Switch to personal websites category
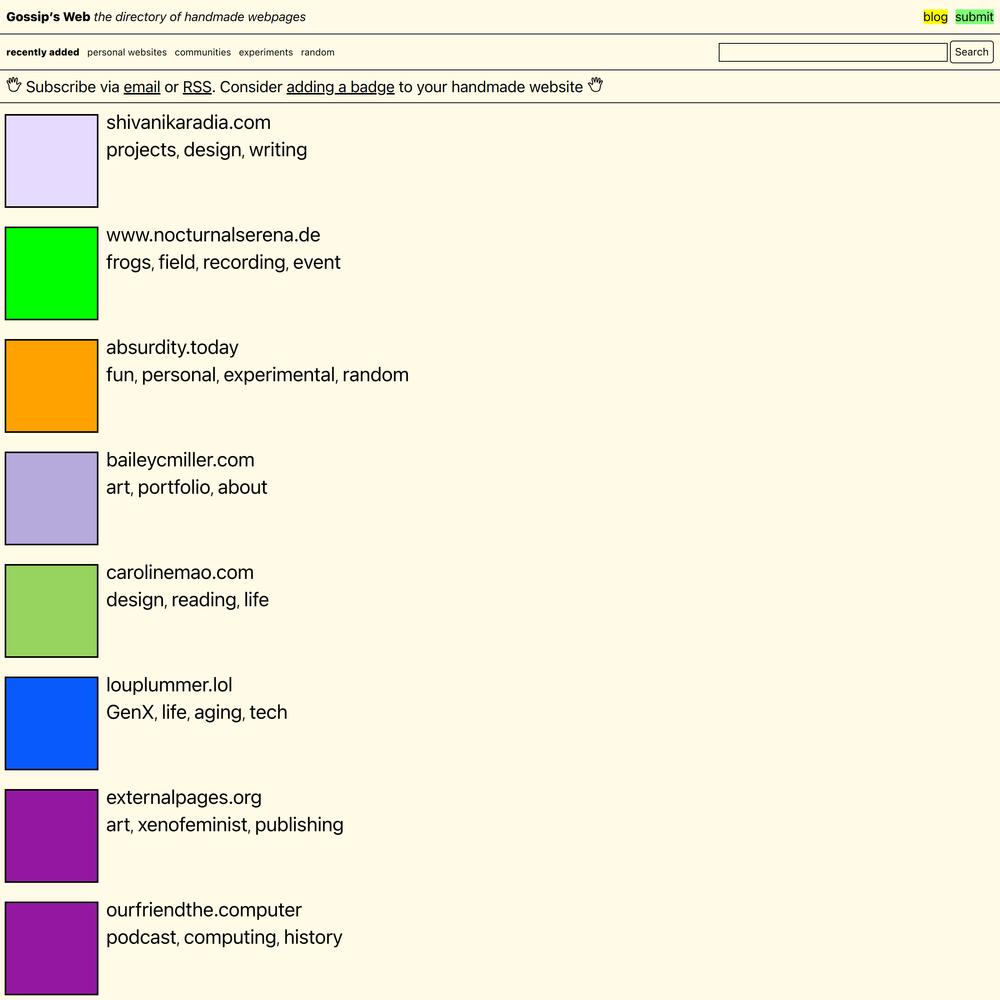The image size is (1000, 1000). click(127, 52)
